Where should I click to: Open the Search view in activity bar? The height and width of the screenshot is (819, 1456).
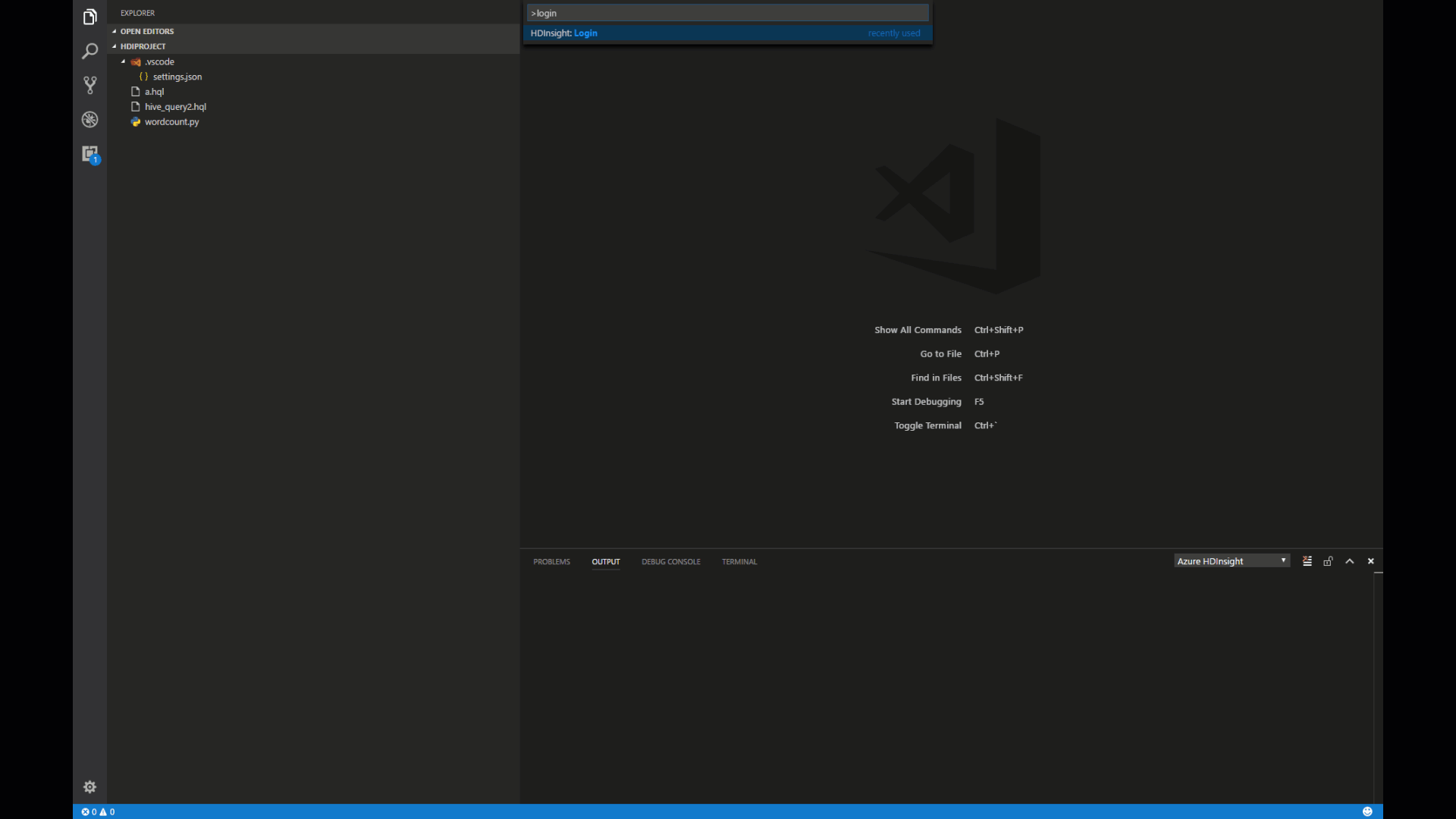[x=89, y=51]
